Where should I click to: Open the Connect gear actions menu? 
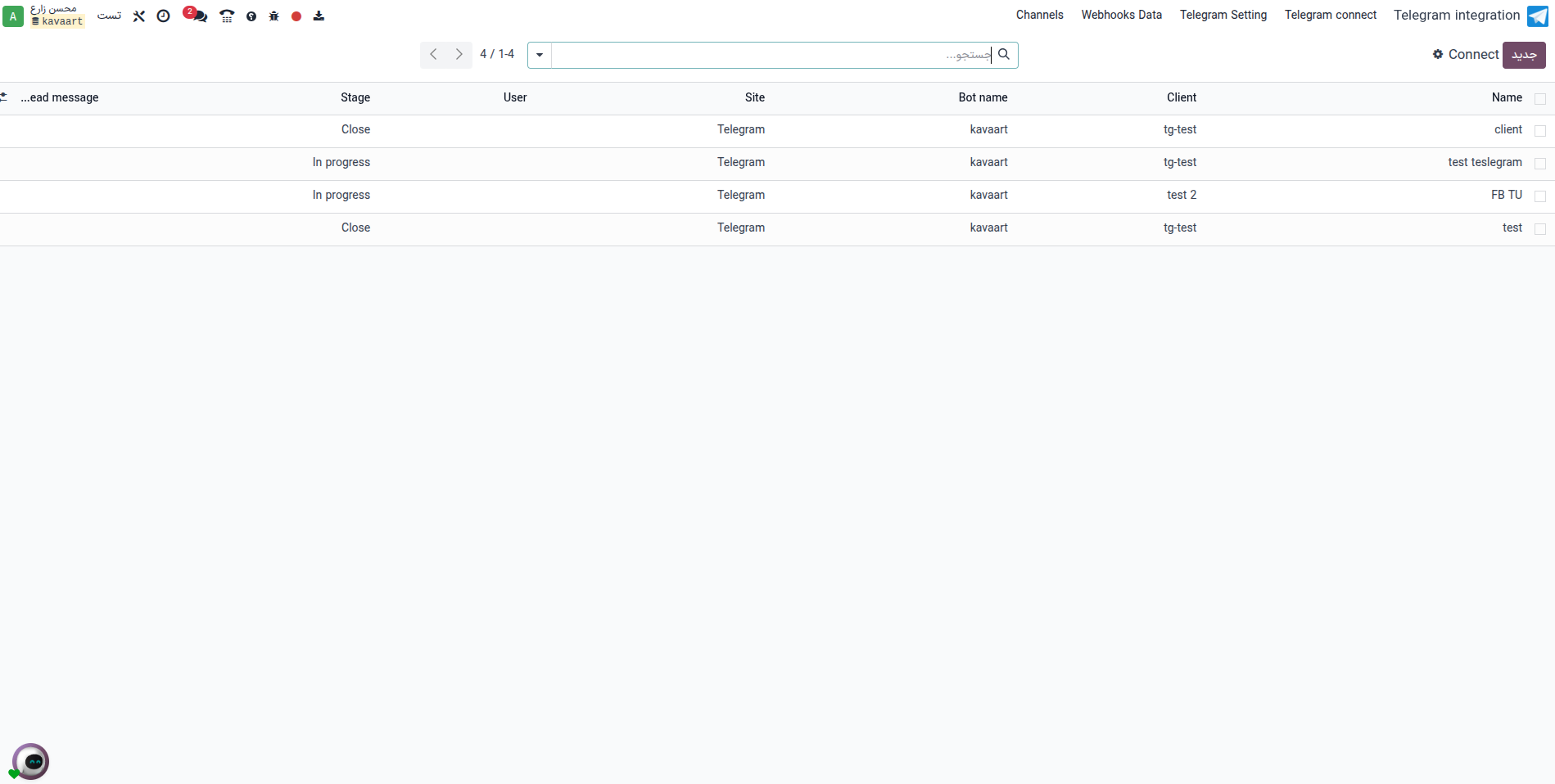[x=1465, y=55]
